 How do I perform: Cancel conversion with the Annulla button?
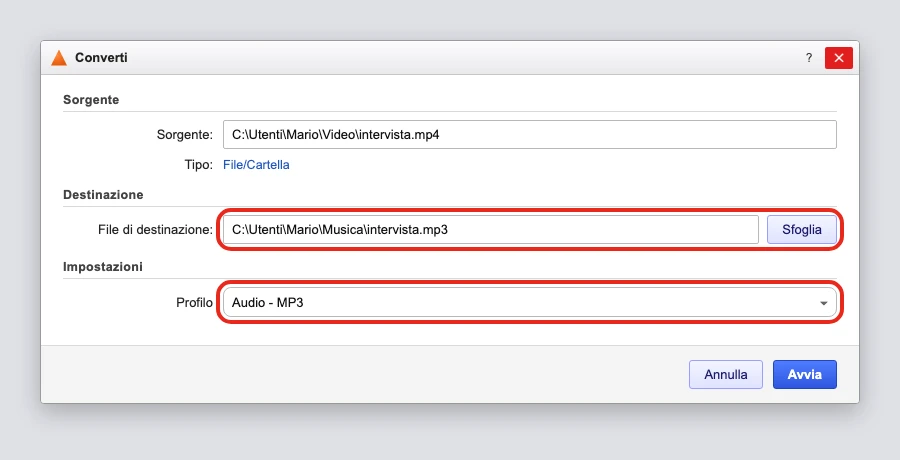(x=726, y=374)
